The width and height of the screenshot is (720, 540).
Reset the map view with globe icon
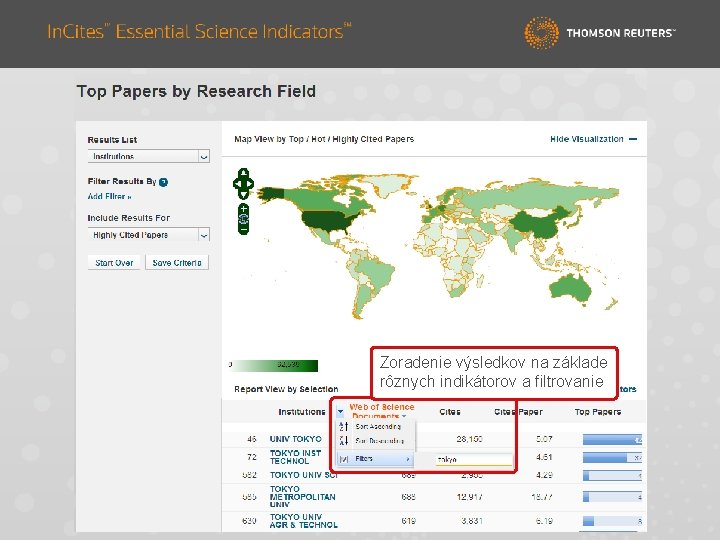tap(243, 219)
